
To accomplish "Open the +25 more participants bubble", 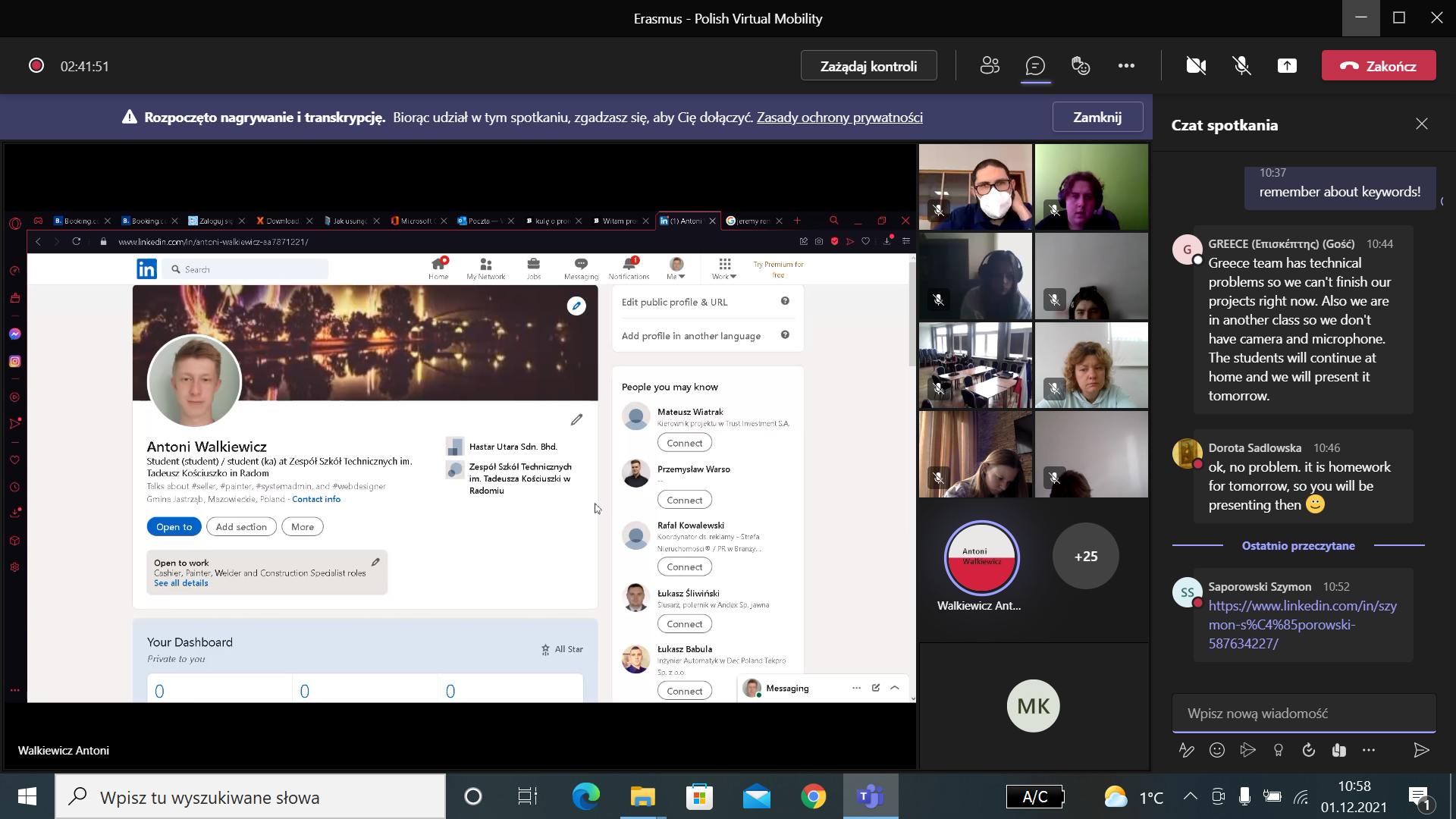I will pos(1086,556).
